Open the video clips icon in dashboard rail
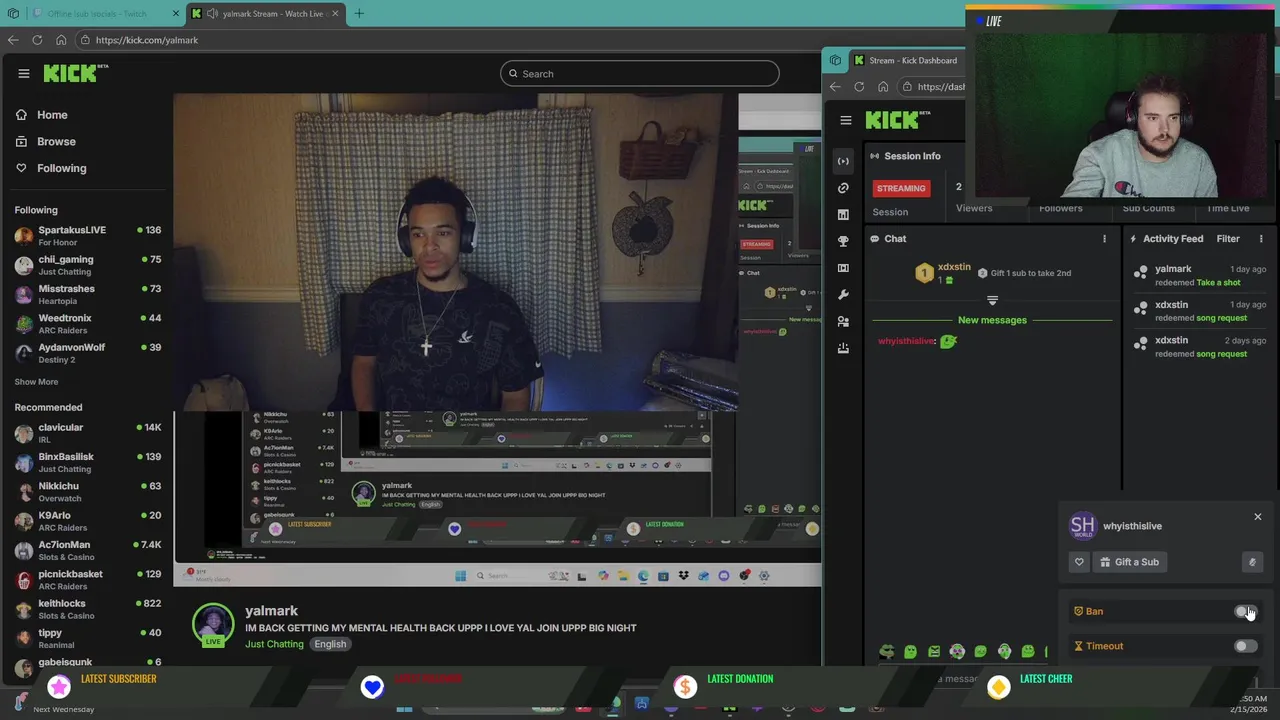This screenshot has height=720, width=1280. (x=843, y=268)
